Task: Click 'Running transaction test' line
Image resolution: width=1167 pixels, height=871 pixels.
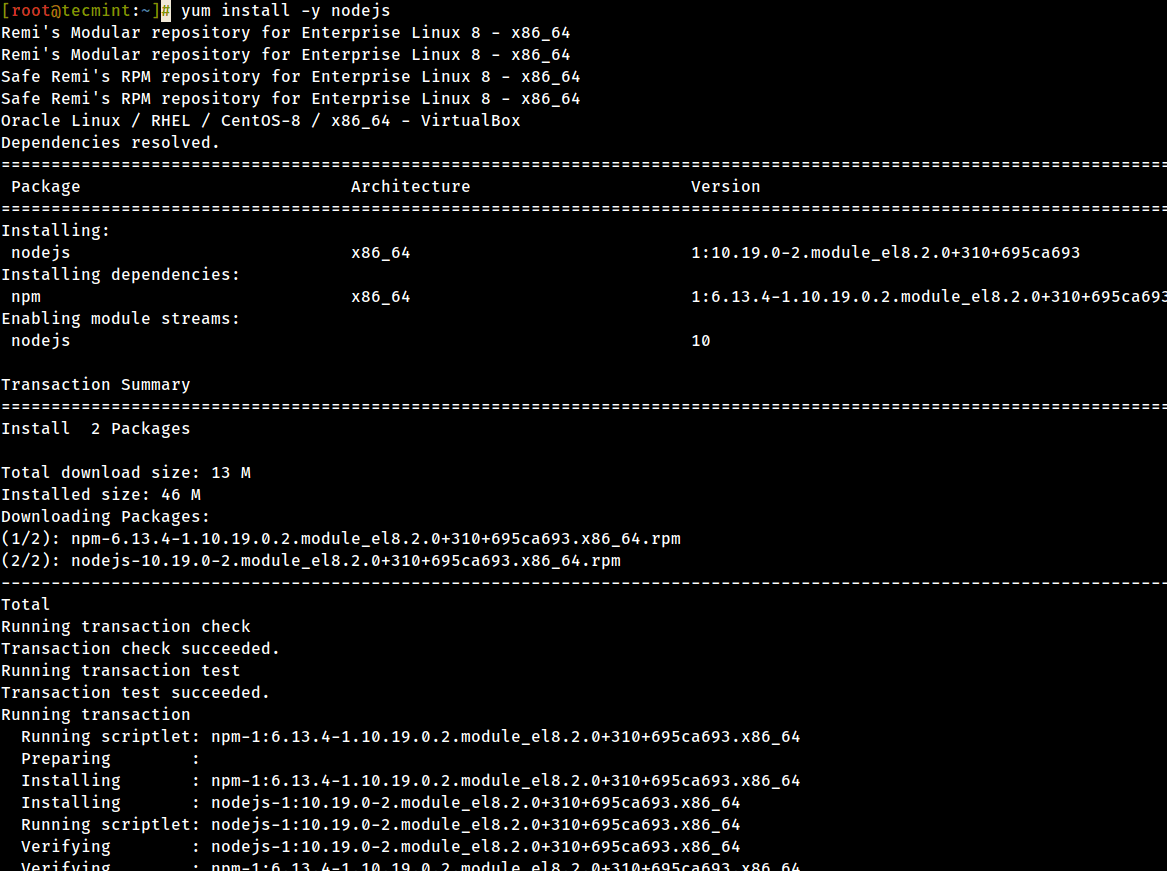Action: point(121,671)
